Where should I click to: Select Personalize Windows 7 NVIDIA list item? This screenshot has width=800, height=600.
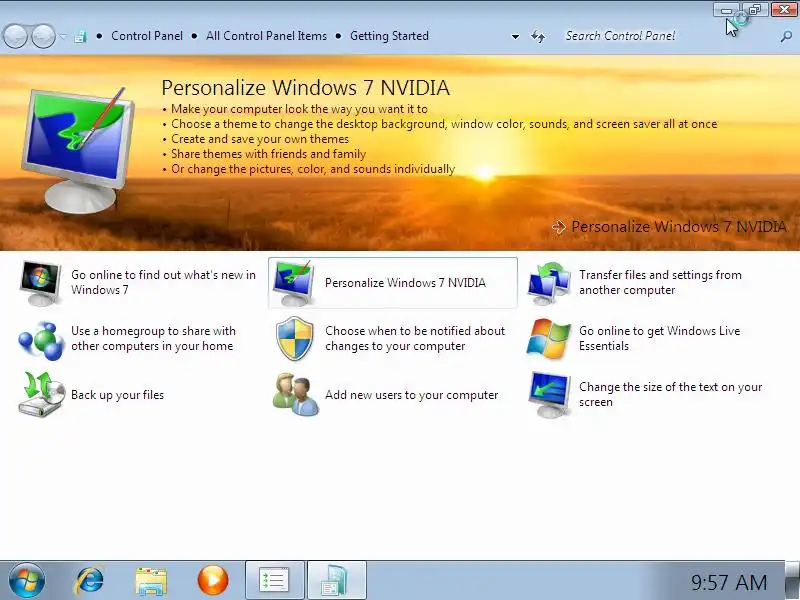pos(393,283)
